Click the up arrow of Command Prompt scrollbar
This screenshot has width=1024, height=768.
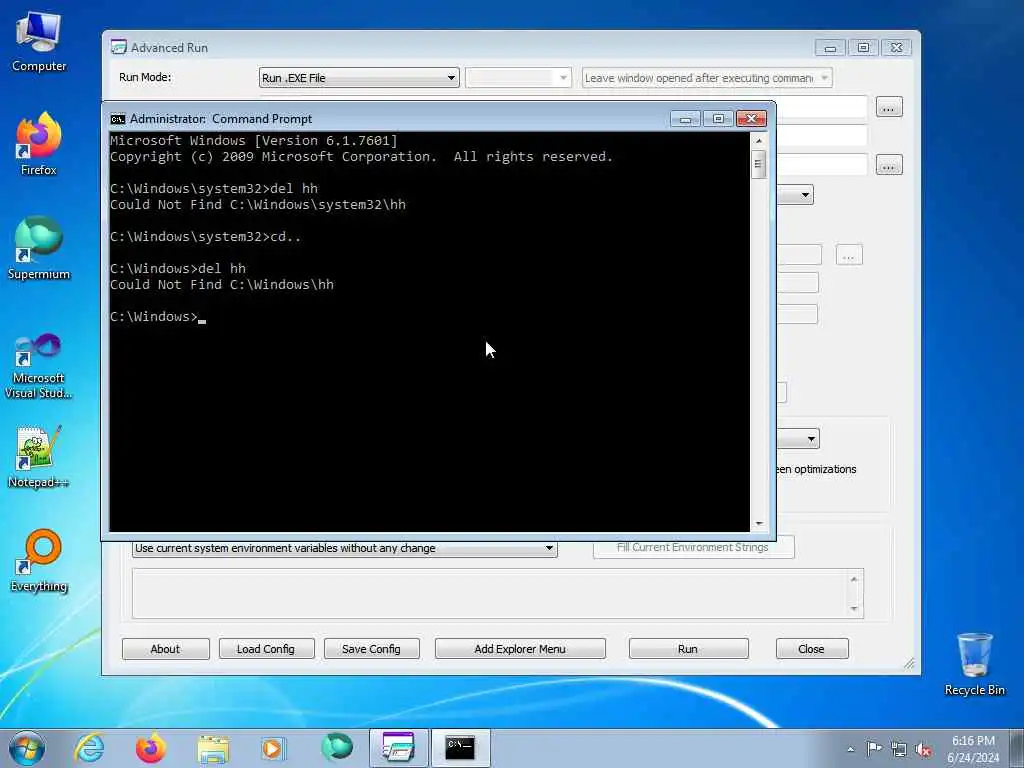click(x=758, y=140)
